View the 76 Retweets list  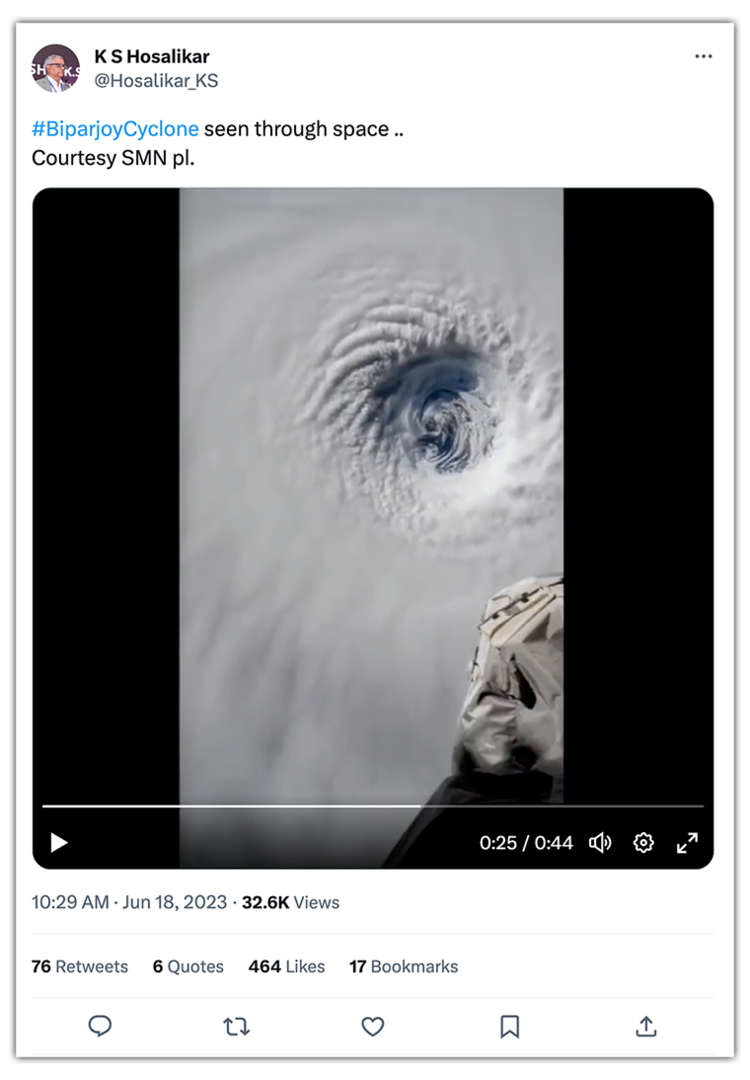pyautogui.click(x=80, y=966)
